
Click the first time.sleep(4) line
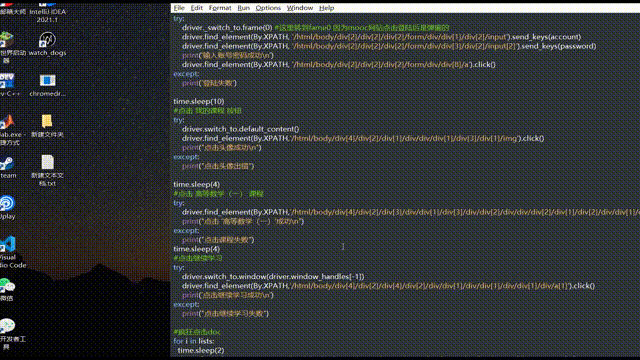click(196, 184)
